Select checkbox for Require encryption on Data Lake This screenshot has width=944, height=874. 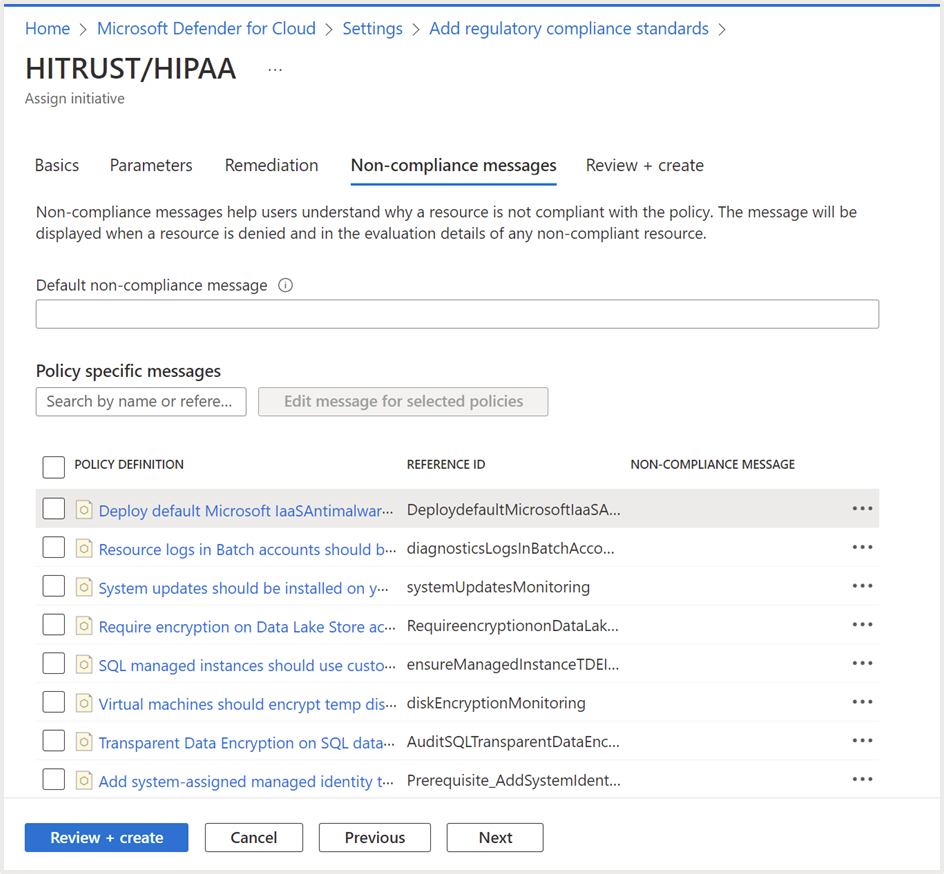pos(54,626)
